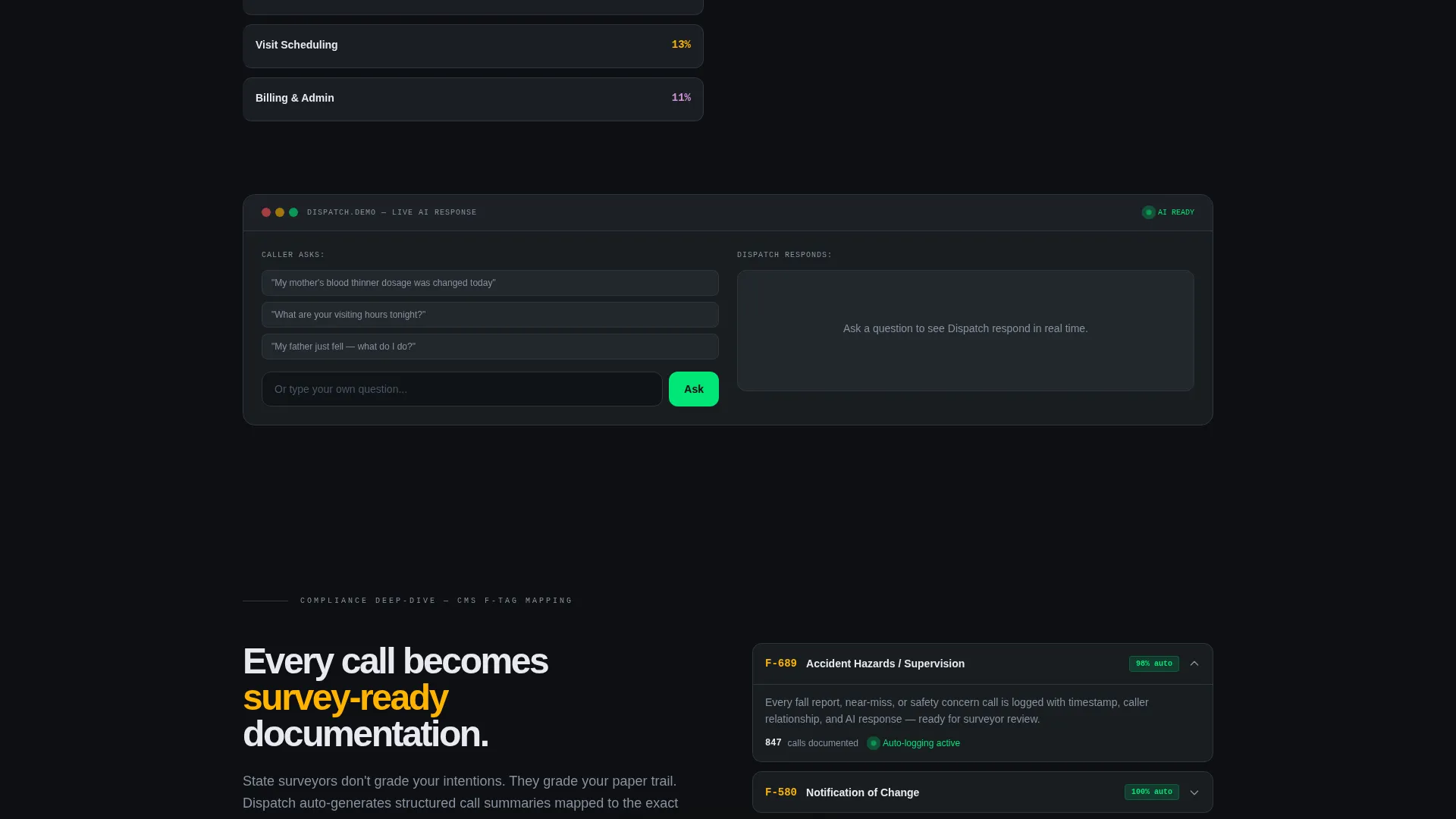Image resolution: width=1456 pixels, height=819 pixels.
Task: Click the 98% auto badge
Action: 1153,664
